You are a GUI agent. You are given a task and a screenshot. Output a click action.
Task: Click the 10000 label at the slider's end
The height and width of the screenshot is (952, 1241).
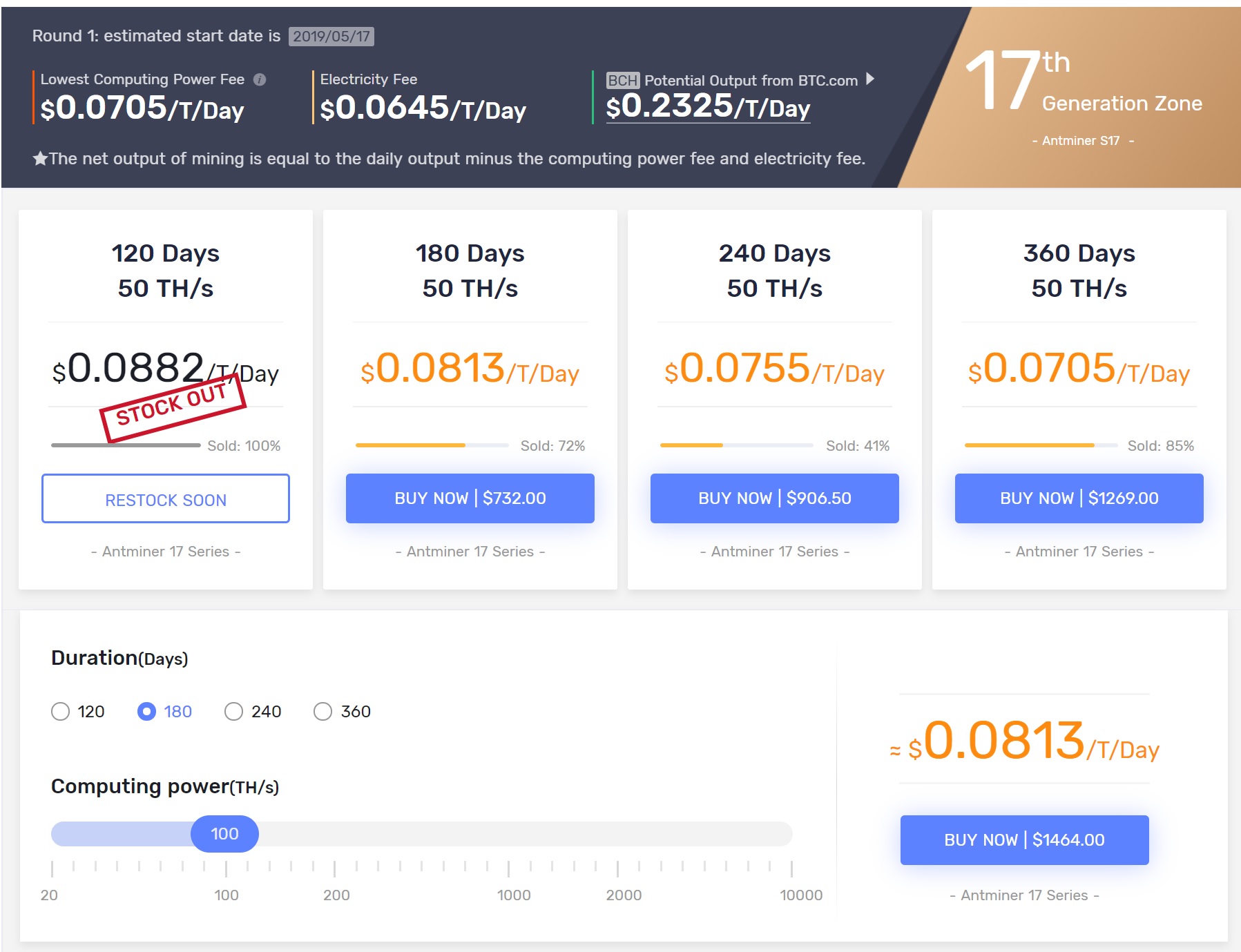[801, 895]
